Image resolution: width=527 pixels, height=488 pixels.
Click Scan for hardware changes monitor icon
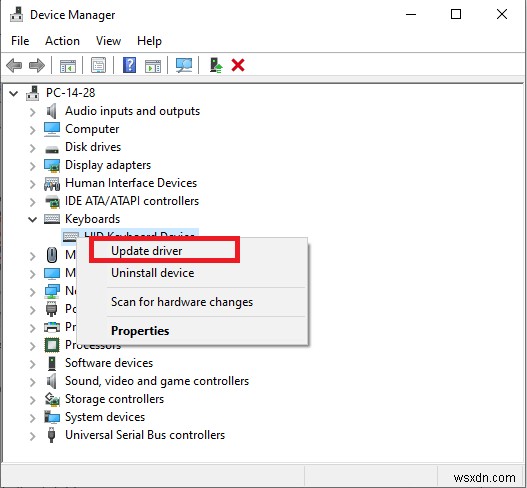(184, 65)
